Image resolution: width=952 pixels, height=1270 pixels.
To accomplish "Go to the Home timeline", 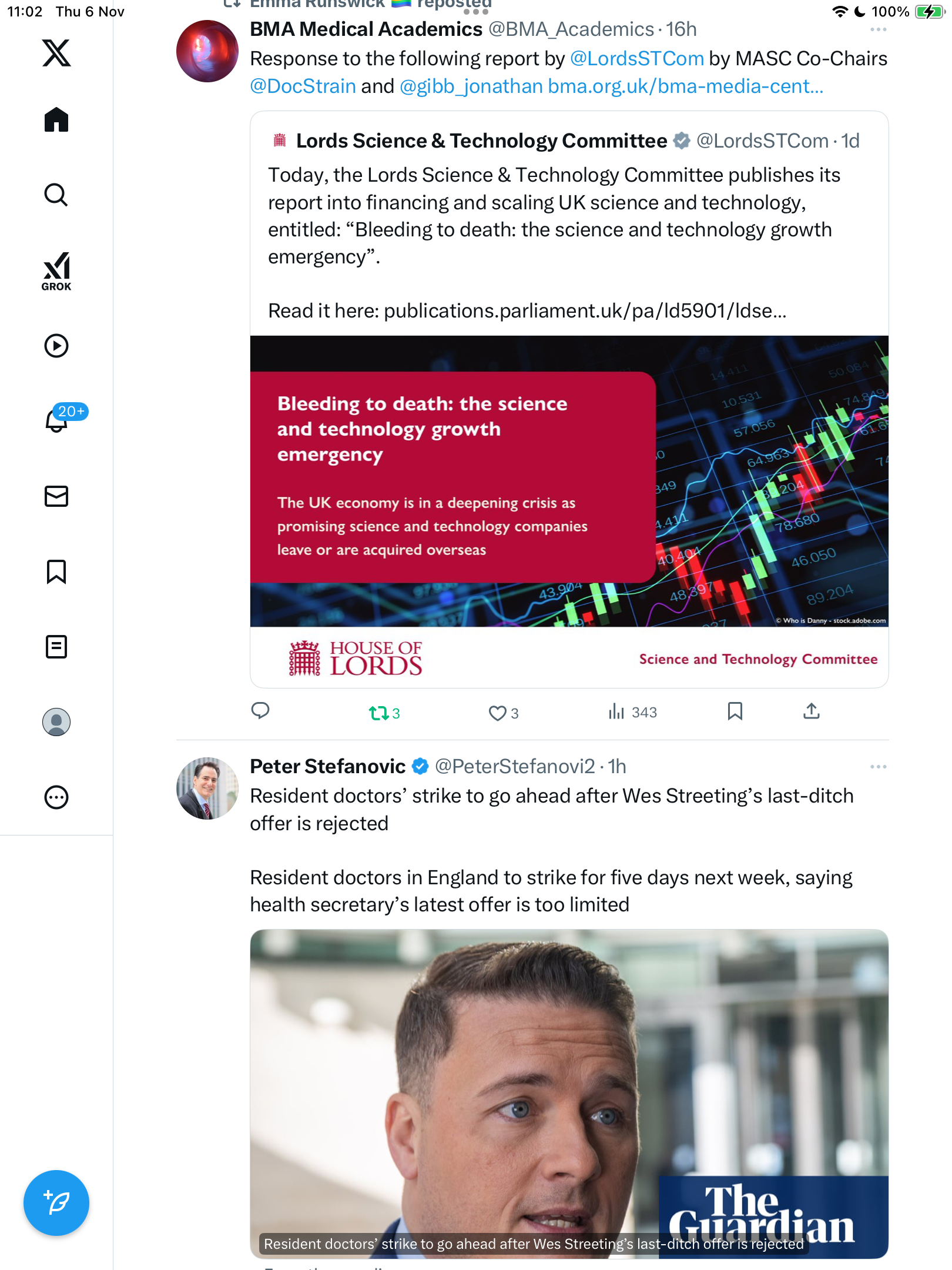I will (56, 120).
